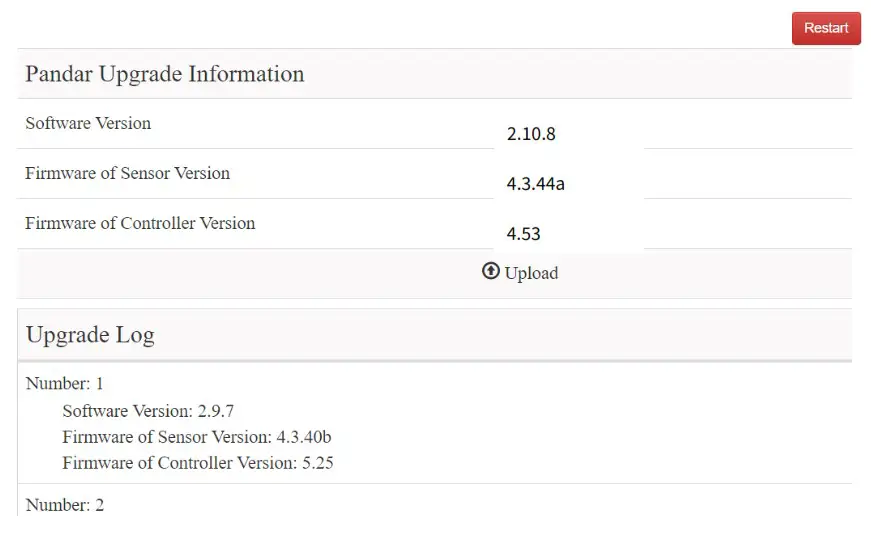Click the log's Firmware of Controller Version label

click(x=177, y=463)
